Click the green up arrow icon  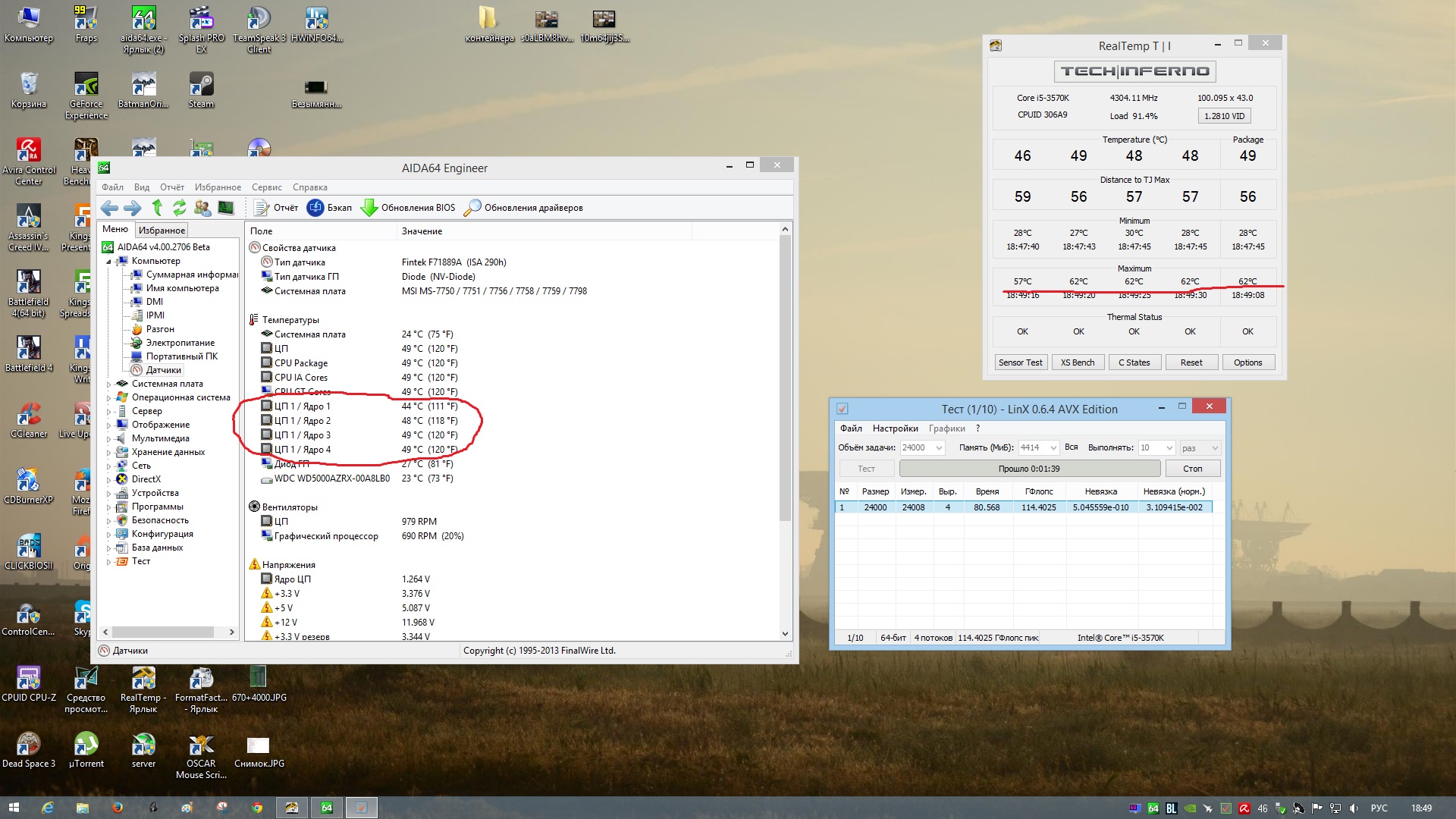(x=157, y=208)
